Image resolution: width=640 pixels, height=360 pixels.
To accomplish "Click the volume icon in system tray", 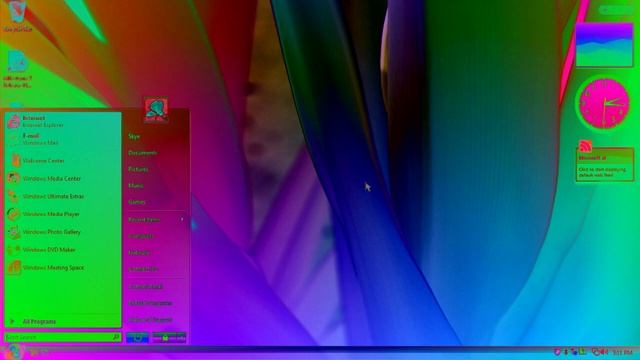I will pos(603,351).
